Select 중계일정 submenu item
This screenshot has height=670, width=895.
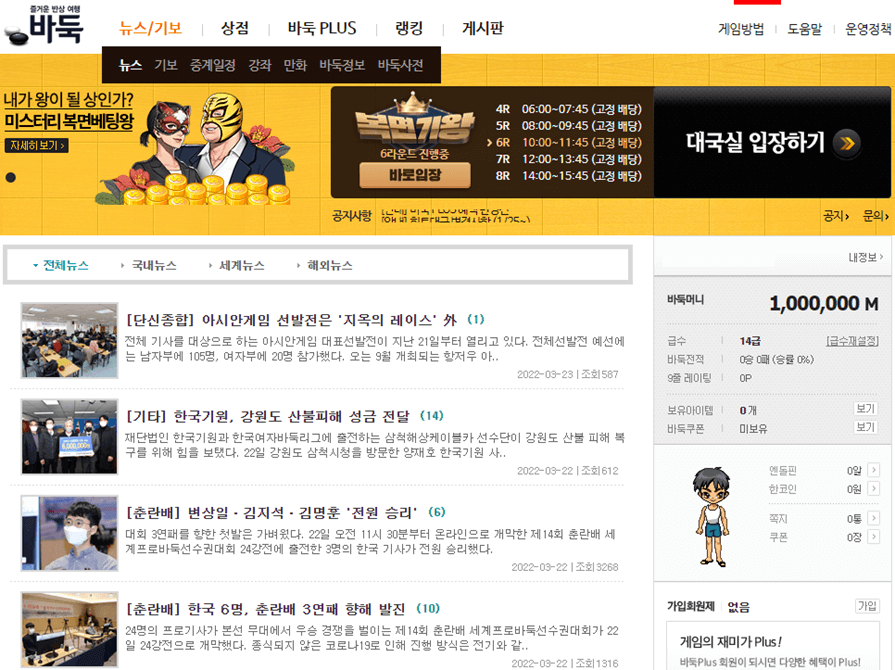(212, 65)
